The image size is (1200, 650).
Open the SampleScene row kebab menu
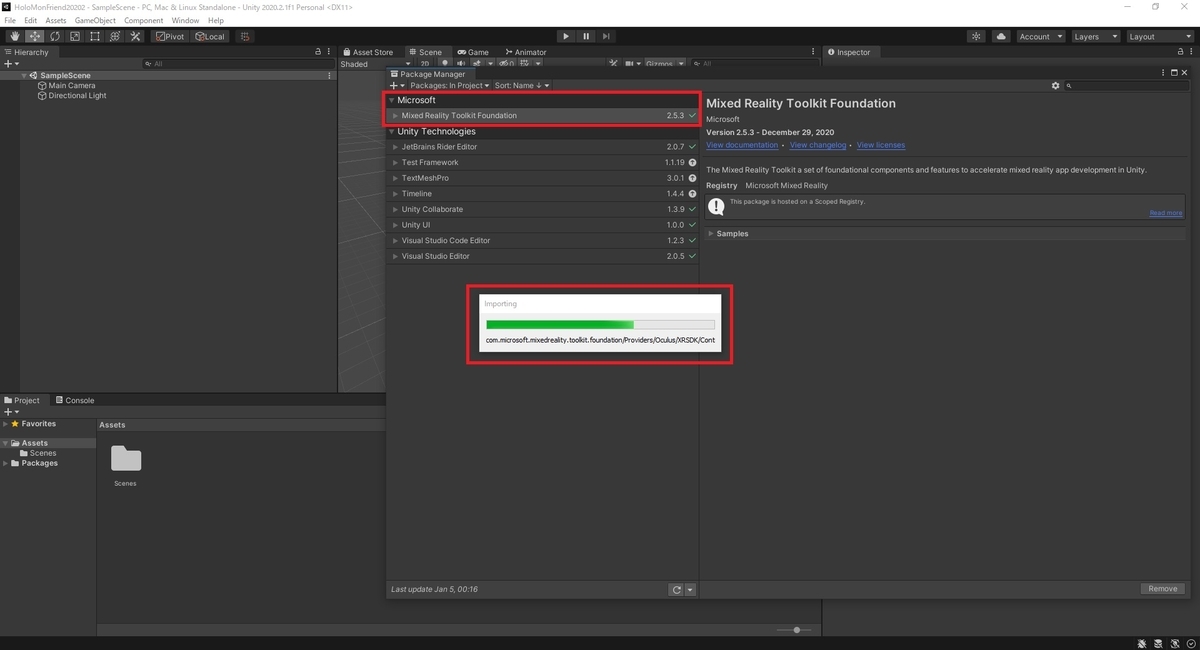pyautogui.click(x=330, y=75)
